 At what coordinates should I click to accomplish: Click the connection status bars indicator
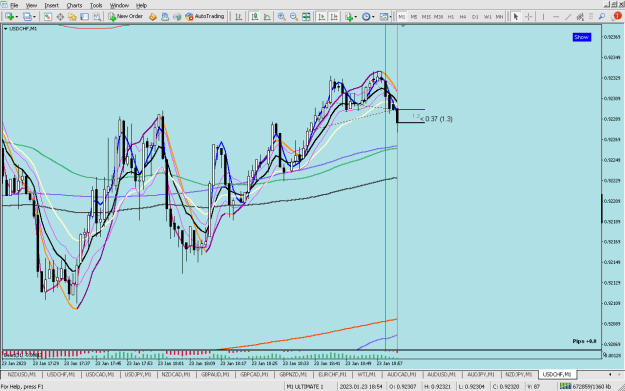[x=565, y=386]
